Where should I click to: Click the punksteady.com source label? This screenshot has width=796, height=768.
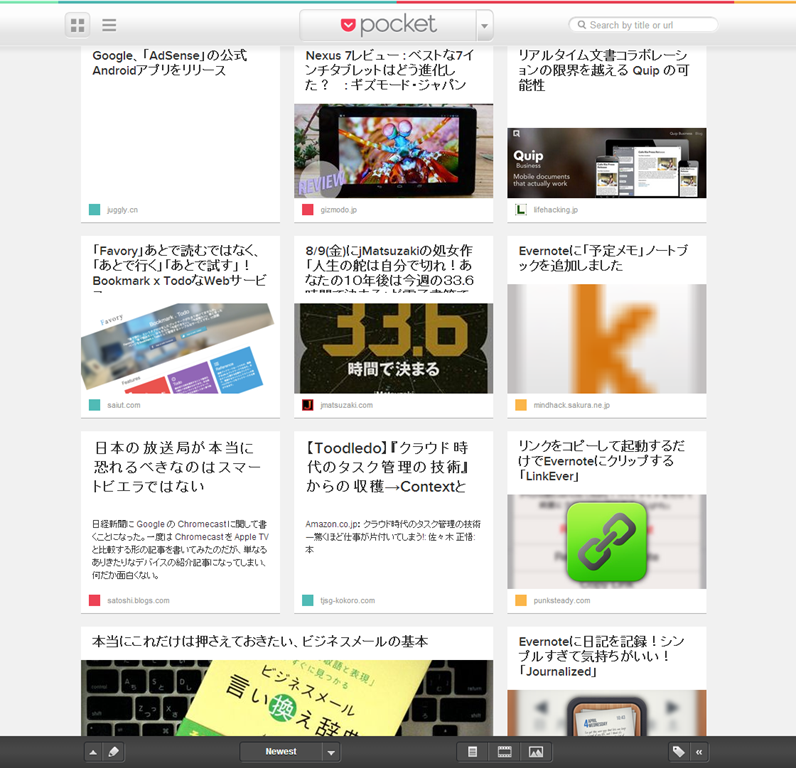(561, 600)
